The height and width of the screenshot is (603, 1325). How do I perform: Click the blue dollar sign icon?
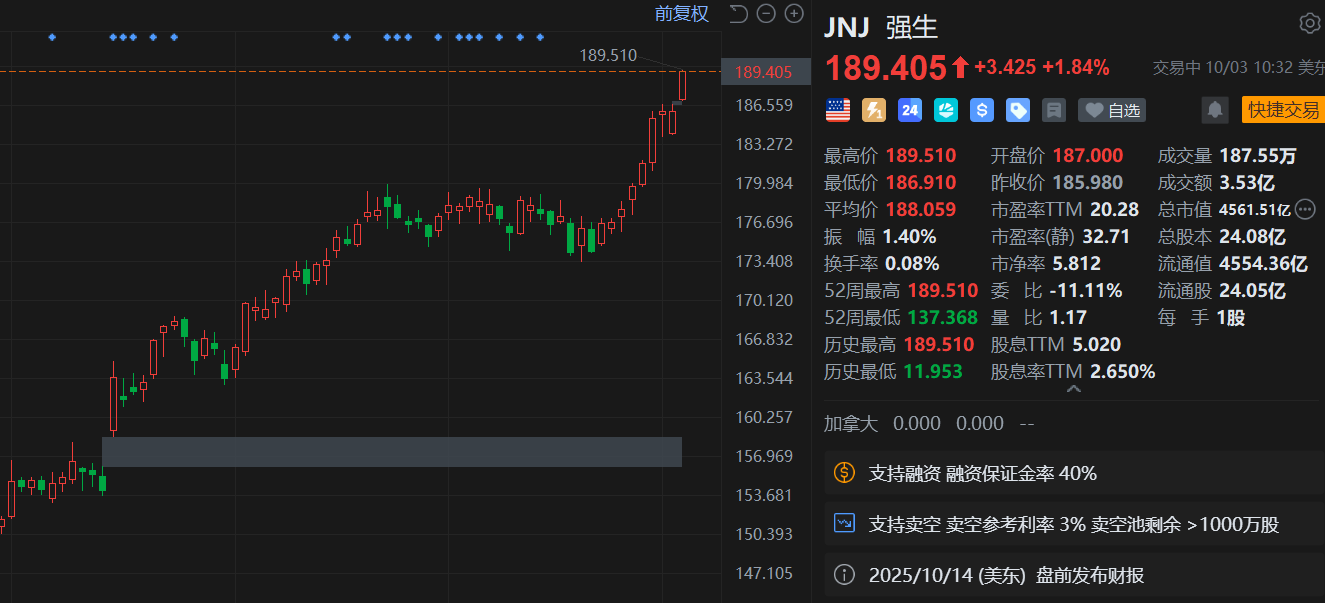point(982,110)
